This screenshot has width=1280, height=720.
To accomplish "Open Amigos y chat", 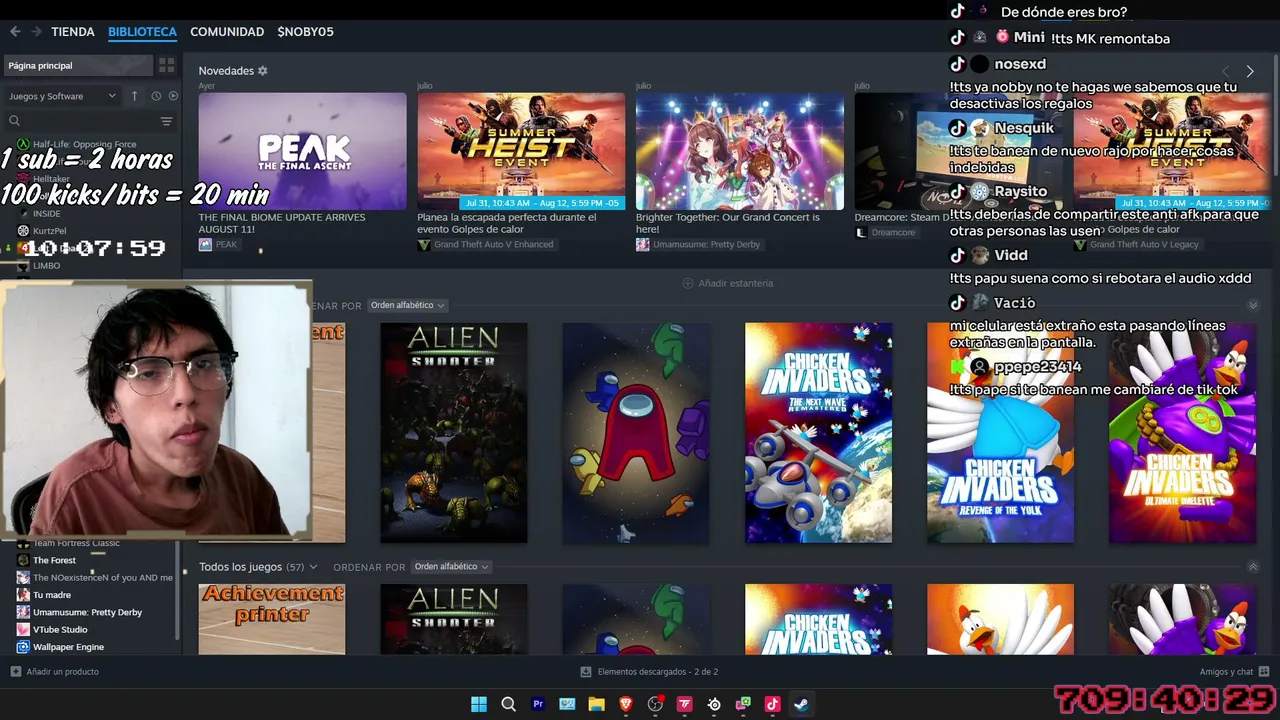I will pos(1234,672).
